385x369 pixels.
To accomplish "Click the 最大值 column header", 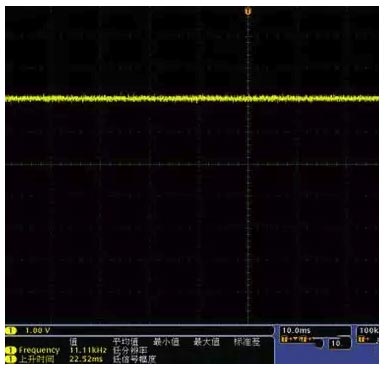I will 207,342.
